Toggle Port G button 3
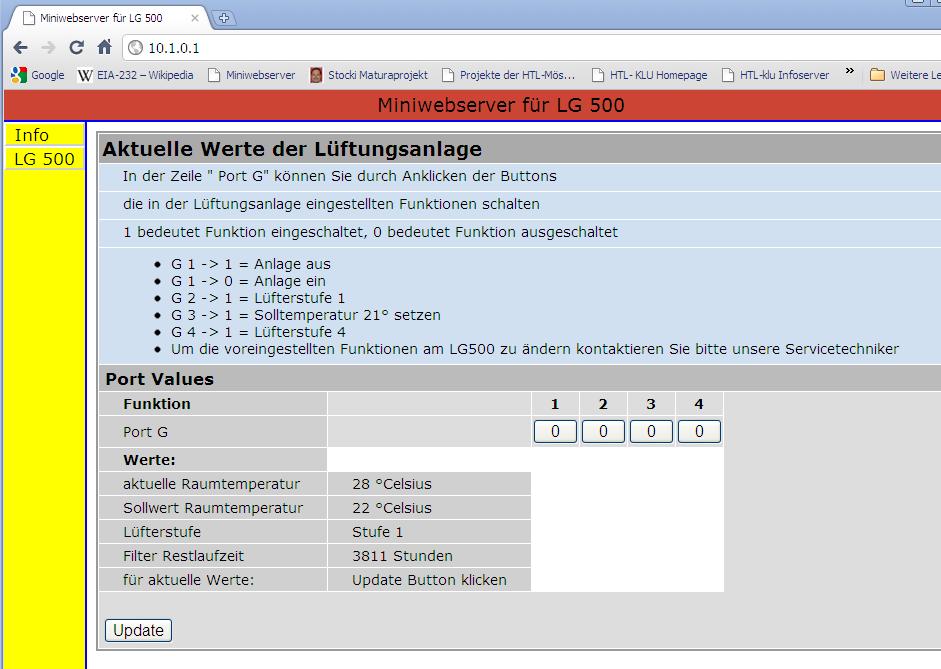 pyautogui.click(x=651, y=432)
